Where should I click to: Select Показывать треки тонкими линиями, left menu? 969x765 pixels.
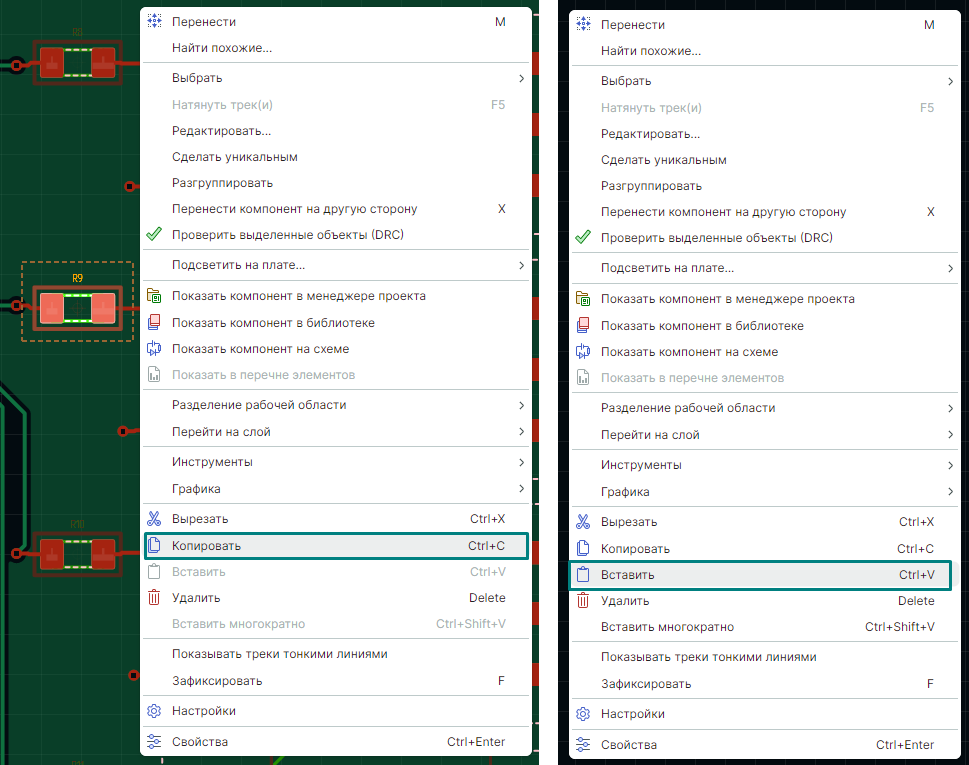coord(336,654)
